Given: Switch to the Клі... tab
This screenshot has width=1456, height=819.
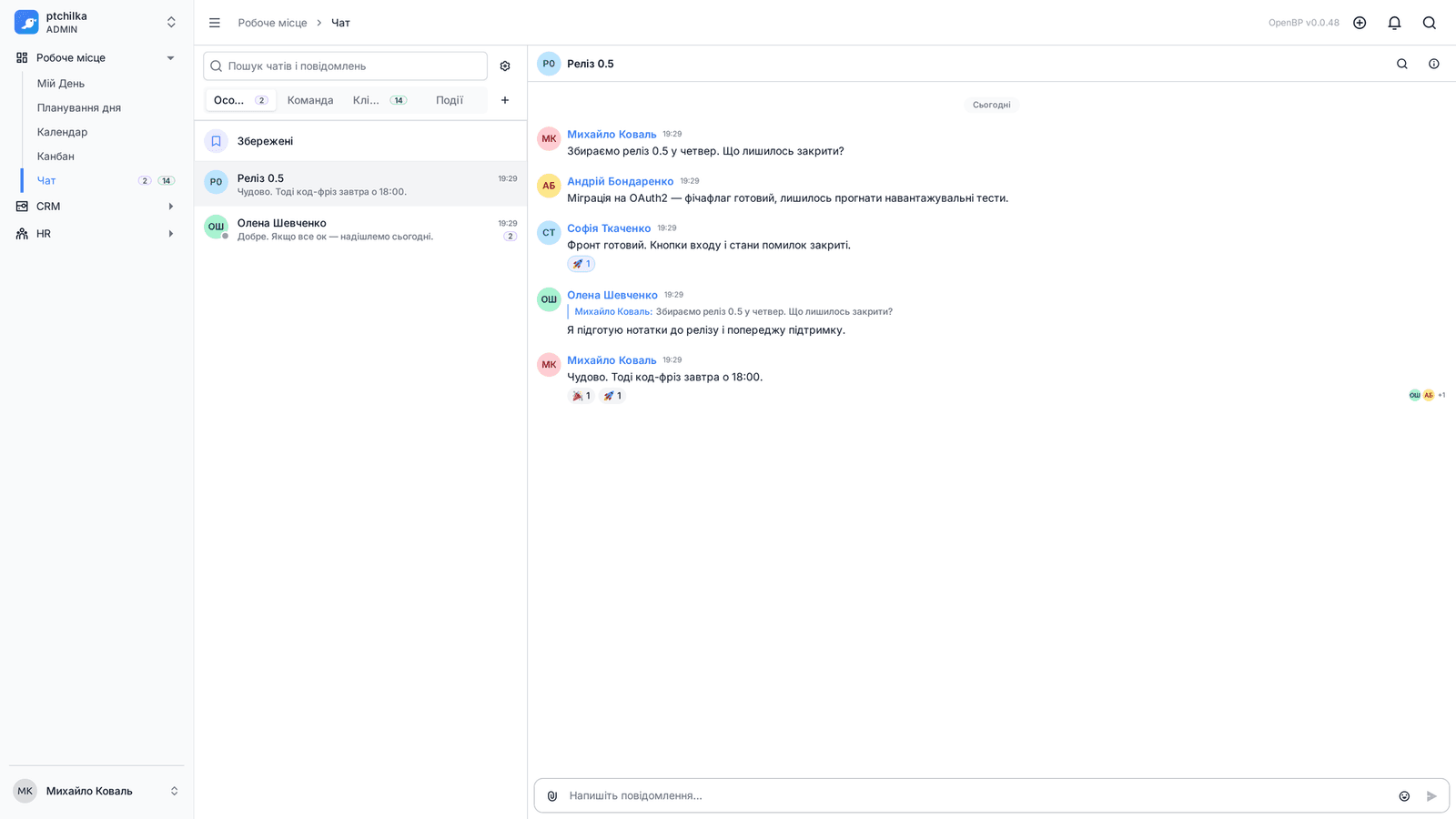Looking at the screenshot, I should 379,100.
